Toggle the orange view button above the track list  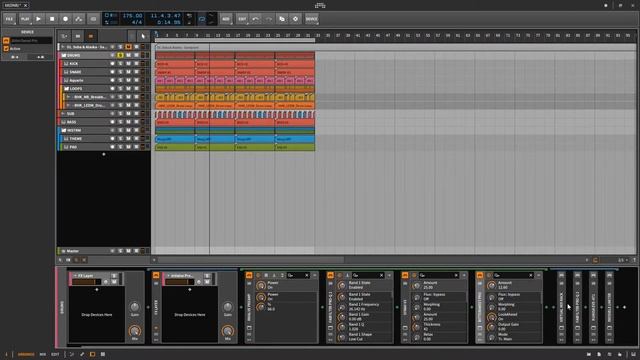tap(91, 36)
